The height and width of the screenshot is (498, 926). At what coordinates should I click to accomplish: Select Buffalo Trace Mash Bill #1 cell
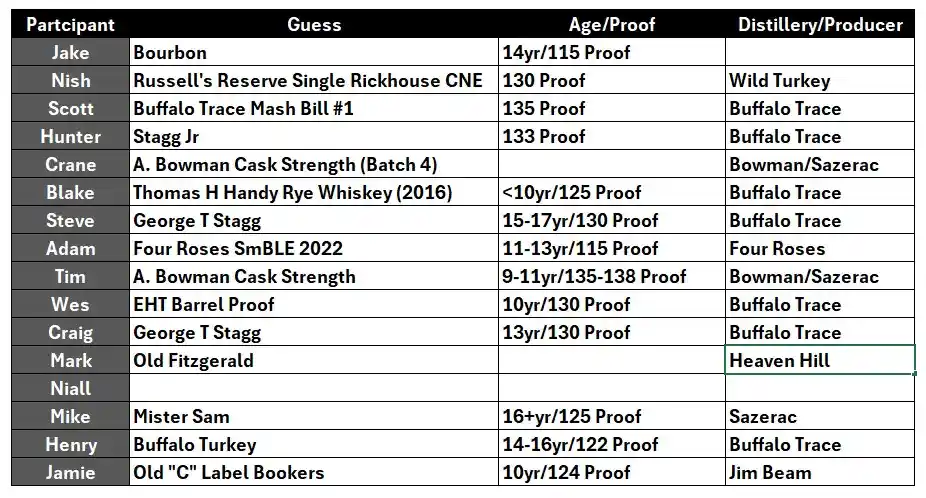(x=313, y=108)
